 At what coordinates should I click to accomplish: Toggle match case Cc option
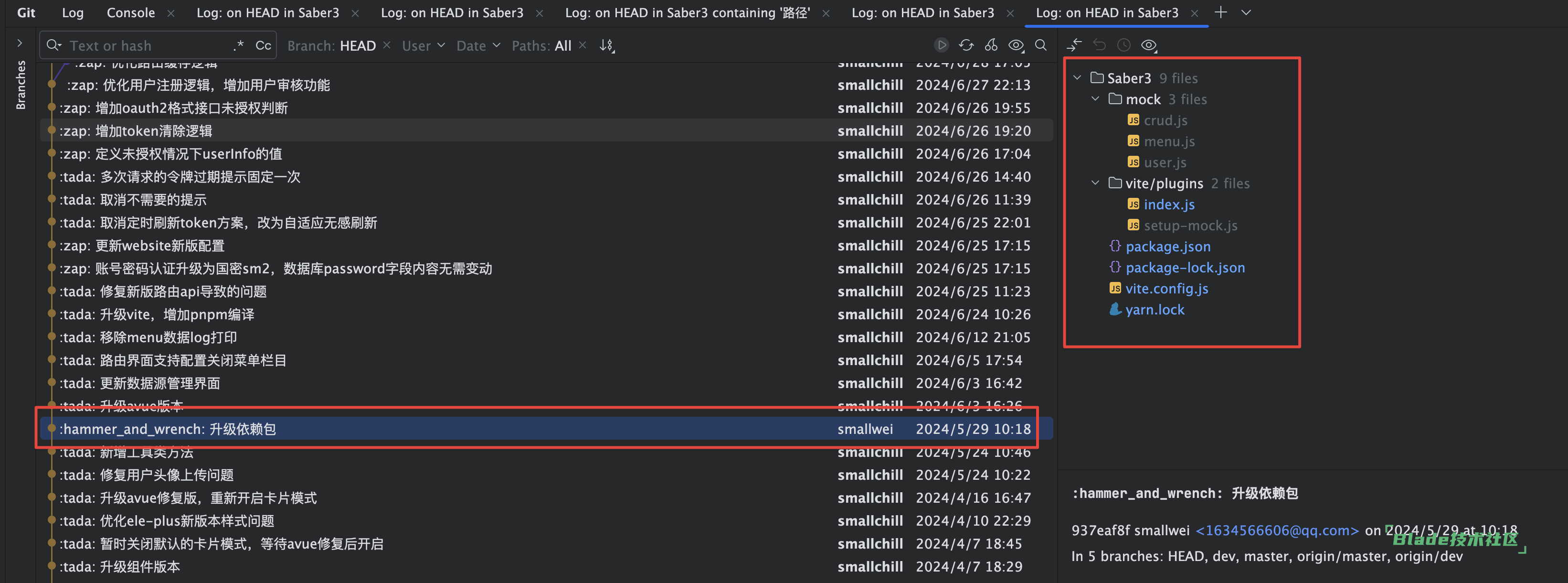coord(263,45)
